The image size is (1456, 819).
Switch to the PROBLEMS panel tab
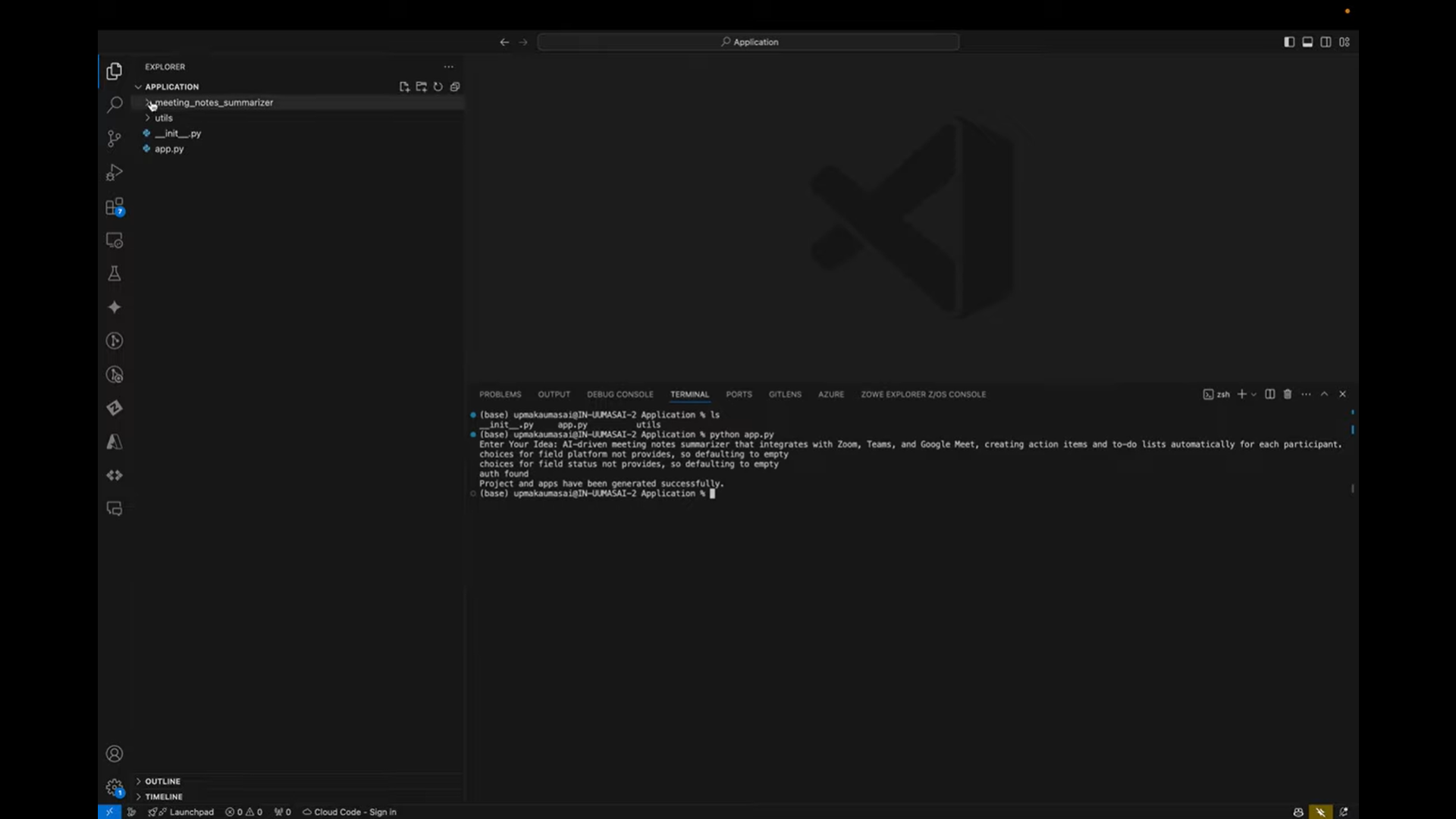[x=500, y=394]
